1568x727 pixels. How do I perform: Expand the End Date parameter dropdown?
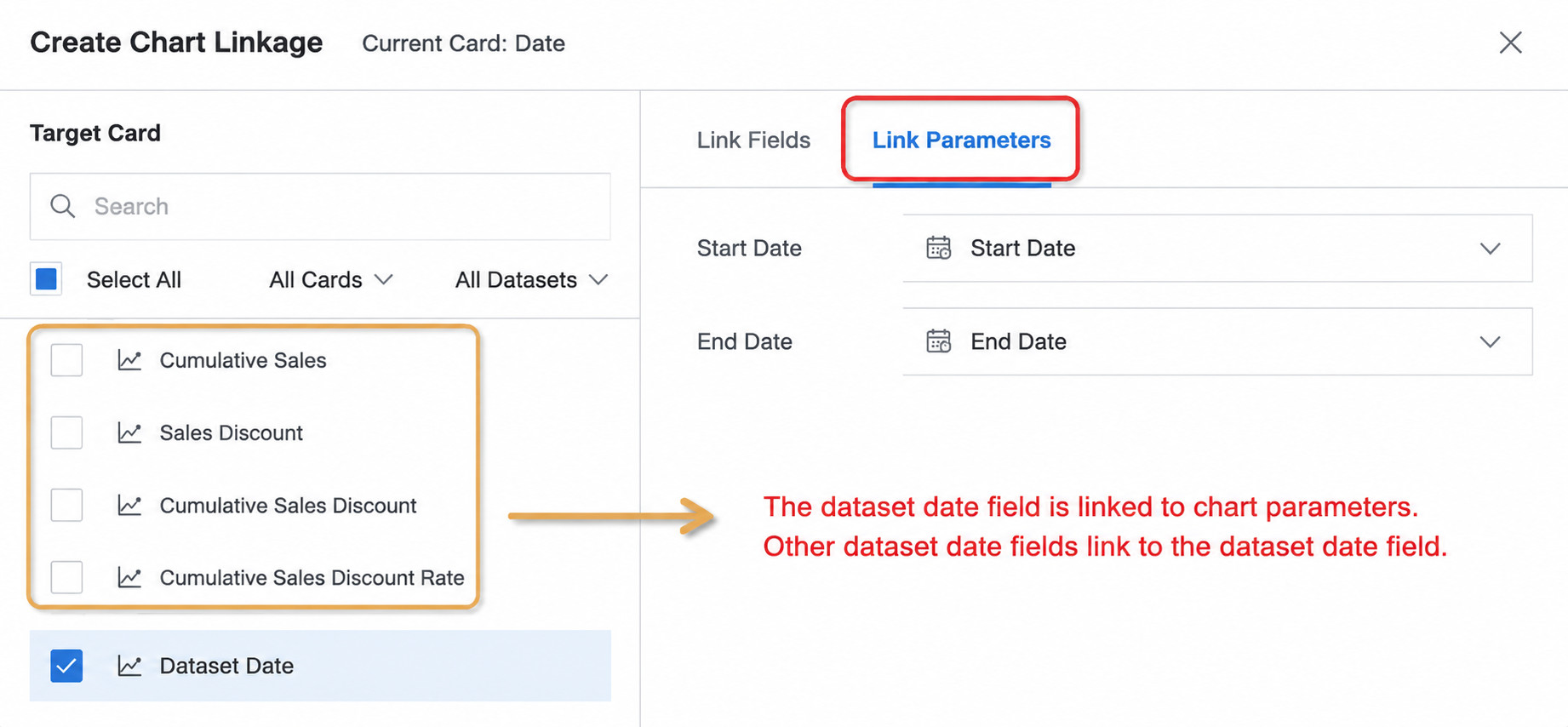click(1217, 341)
